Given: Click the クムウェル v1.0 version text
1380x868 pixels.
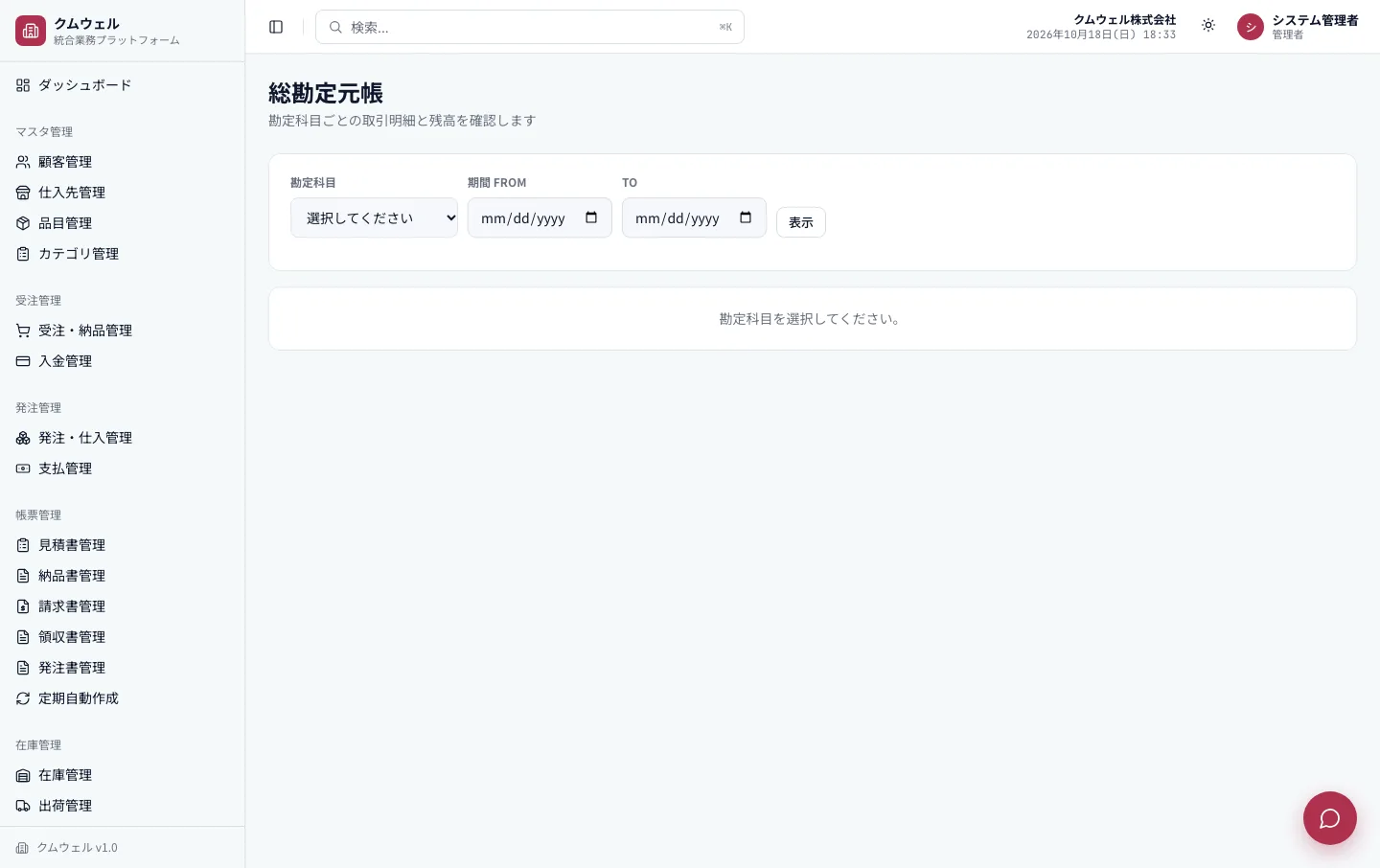Looking at the screenshot, I should 78,848.
